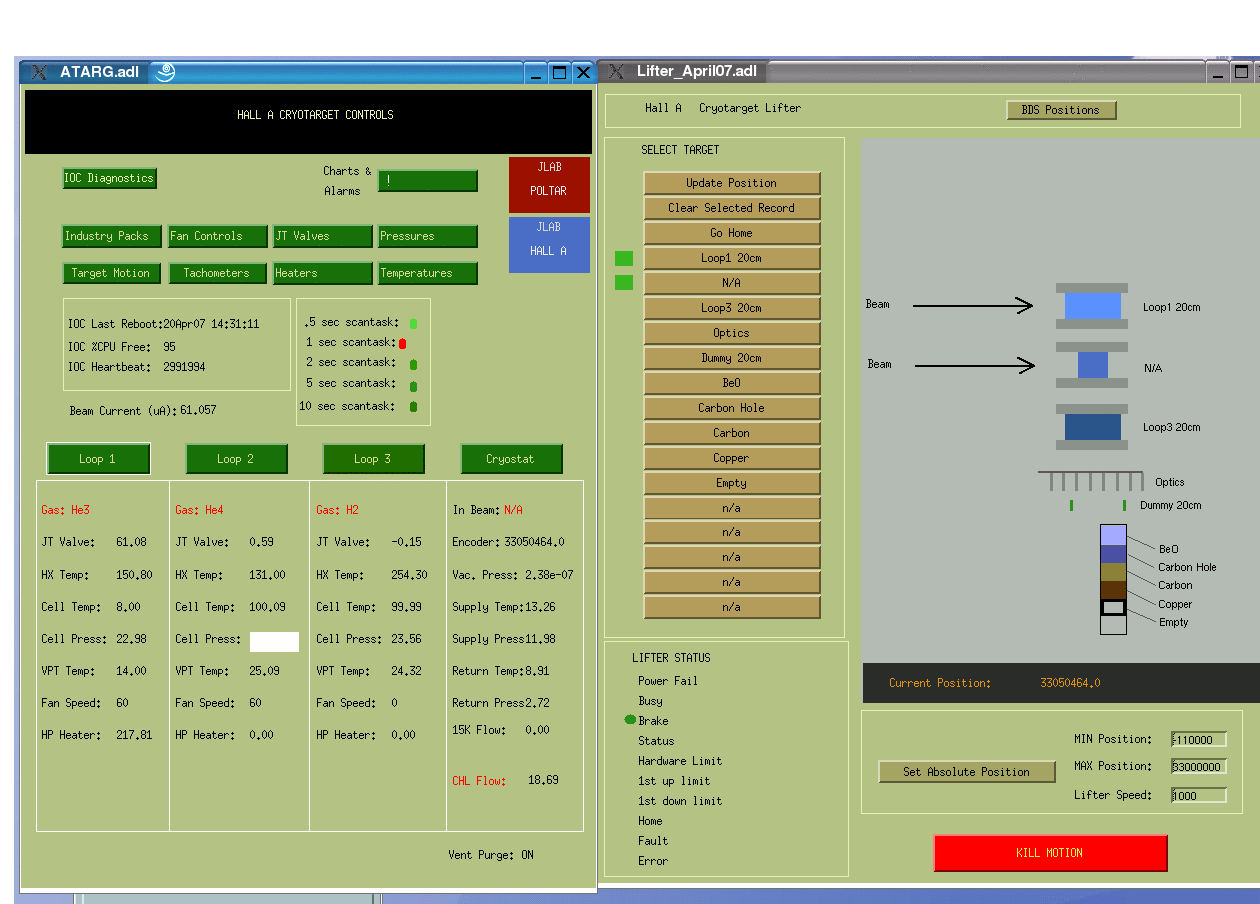Click the red KILL MOTION button
The image size is (1260, 904).
1050,853
